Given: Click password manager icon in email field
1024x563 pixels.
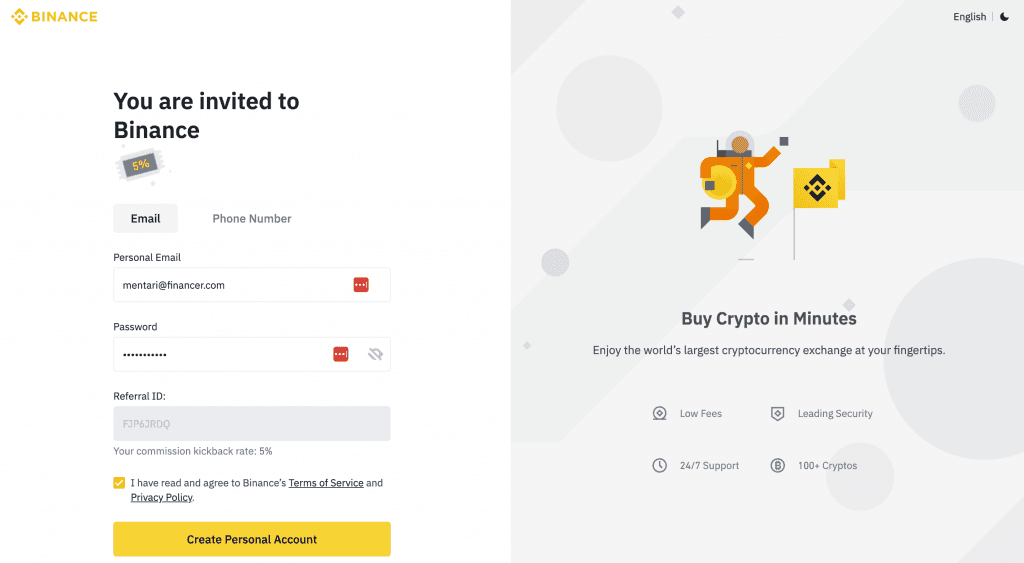Looking at the screenshot, I should click(361, 285).
